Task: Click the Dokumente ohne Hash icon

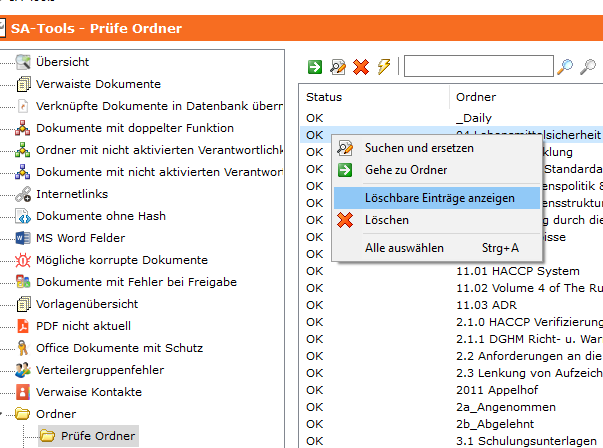Action: [x=23, y=216]
